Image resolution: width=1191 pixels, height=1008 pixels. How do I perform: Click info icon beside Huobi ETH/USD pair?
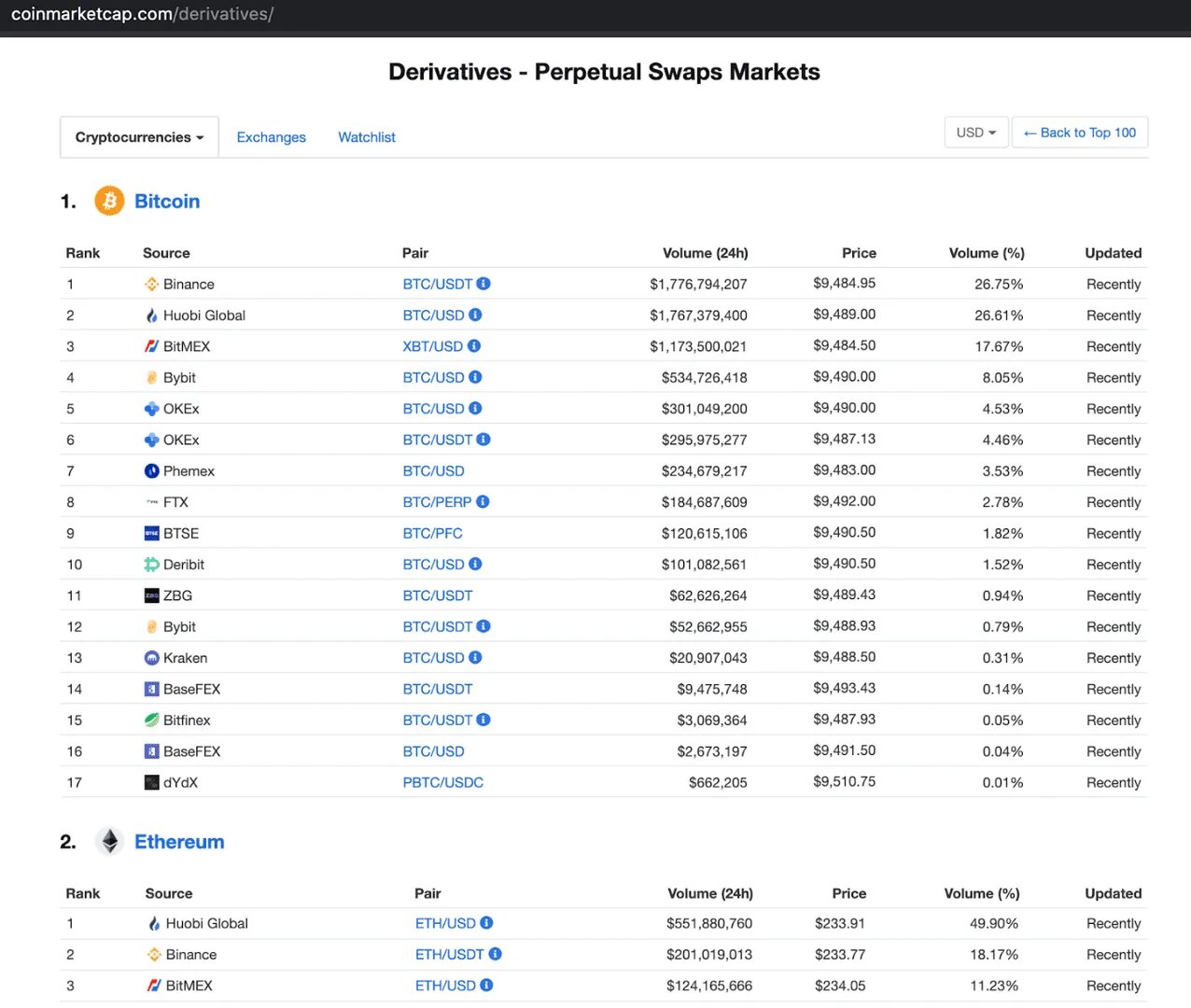pos(487,923)
